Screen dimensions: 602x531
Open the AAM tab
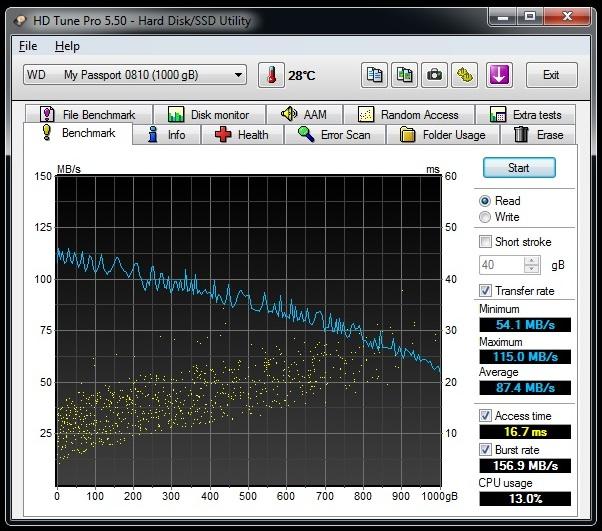304,114
